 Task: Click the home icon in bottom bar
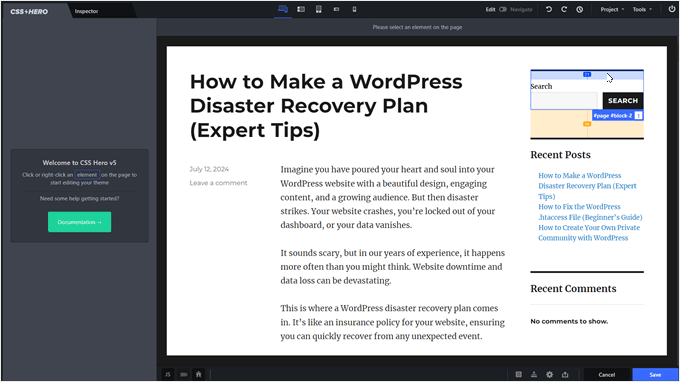point(199,374)
